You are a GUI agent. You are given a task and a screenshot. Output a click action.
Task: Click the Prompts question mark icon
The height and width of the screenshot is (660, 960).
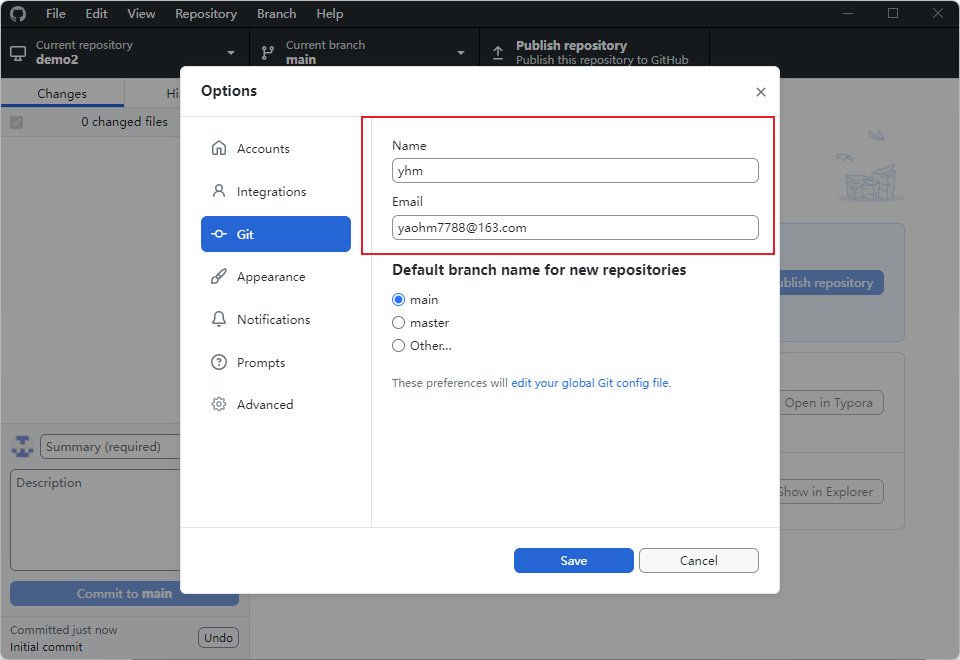[x=219, y=363]
